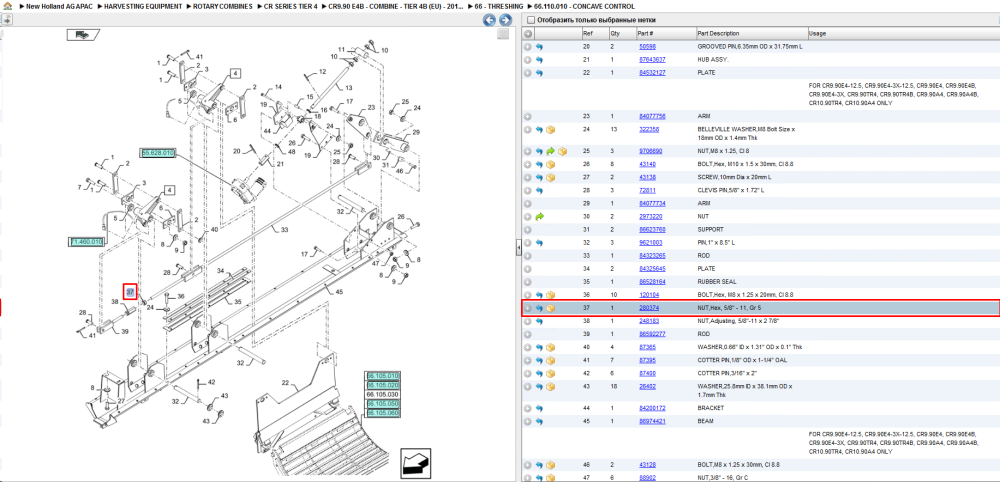Open part number 87643637 link
The image size is (1000, 482).
point(652,60)
